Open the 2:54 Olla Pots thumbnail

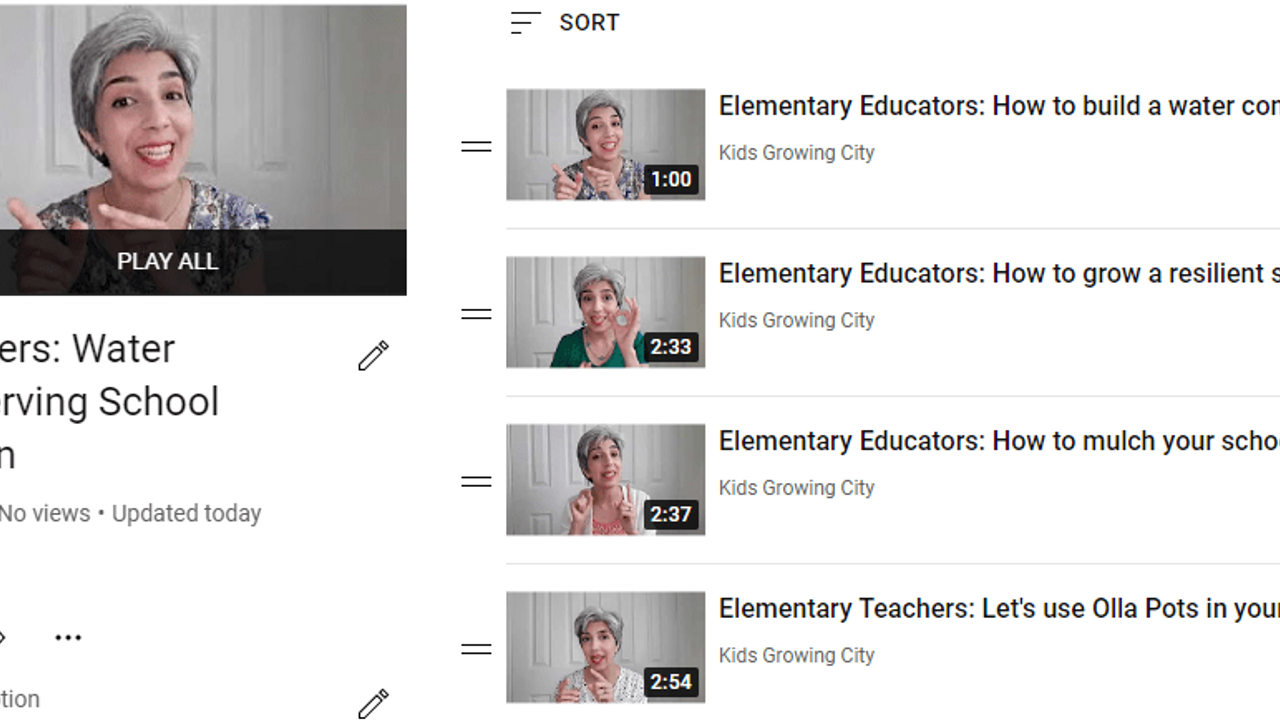coord(605,647)
